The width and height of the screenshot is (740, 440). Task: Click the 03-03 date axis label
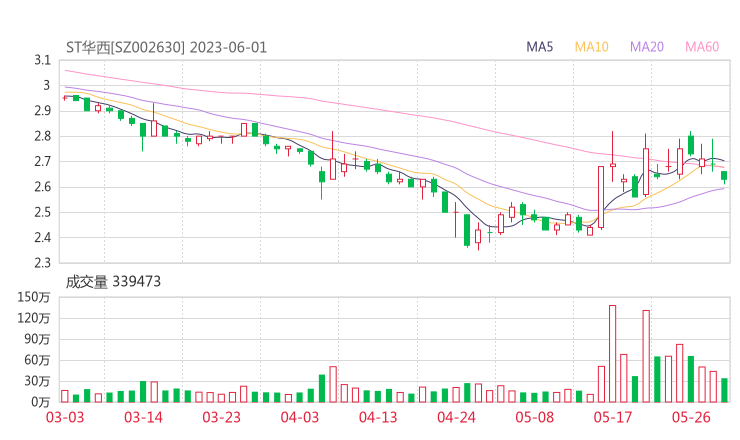(65, 417)
